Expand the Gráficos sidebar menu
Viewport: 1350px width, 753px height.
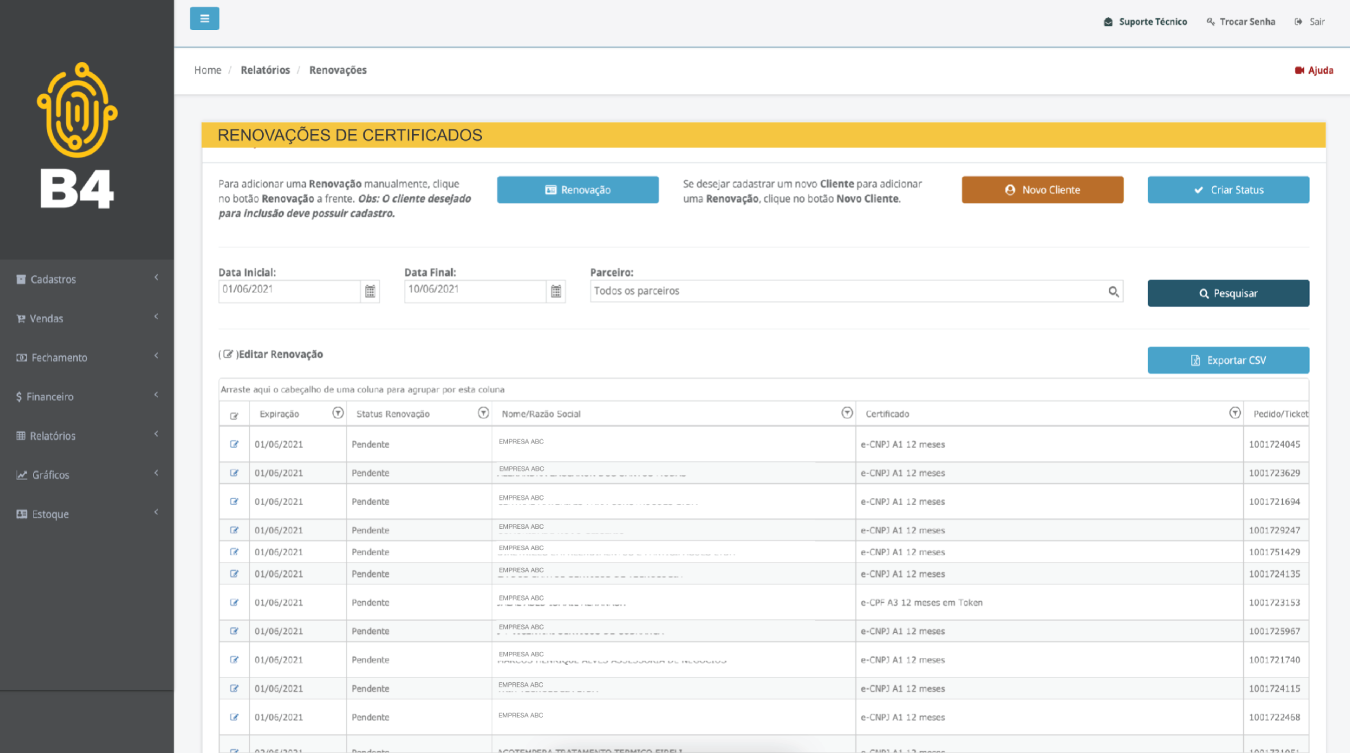point(87,474)
